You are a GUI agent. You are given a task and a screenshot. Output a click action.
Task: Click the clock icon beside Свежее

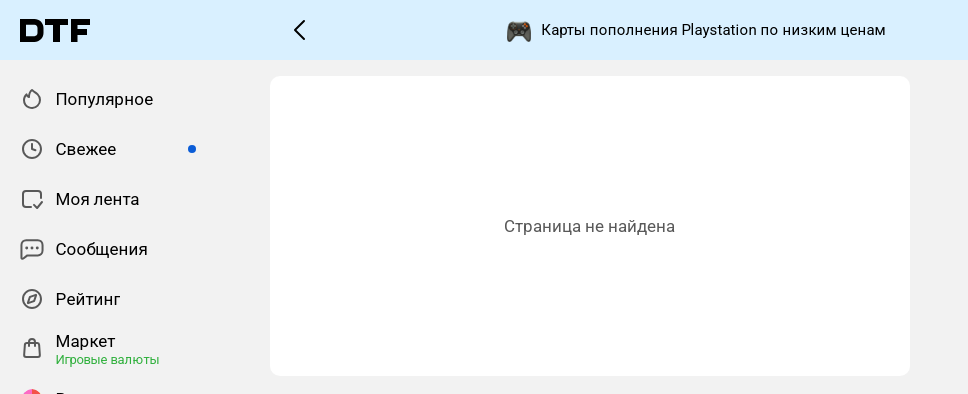click(x=31, y=149)
